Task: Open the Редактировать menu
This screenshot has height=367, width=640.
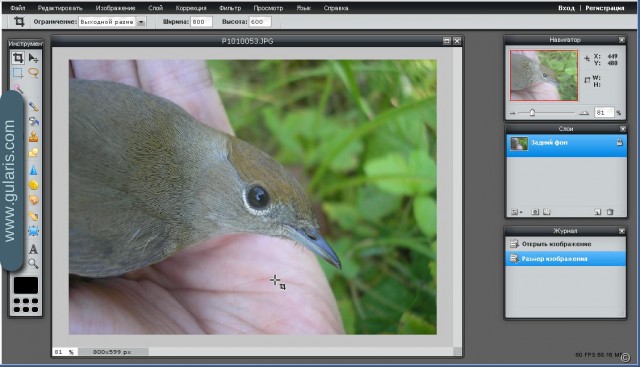Action: point(60,8)
